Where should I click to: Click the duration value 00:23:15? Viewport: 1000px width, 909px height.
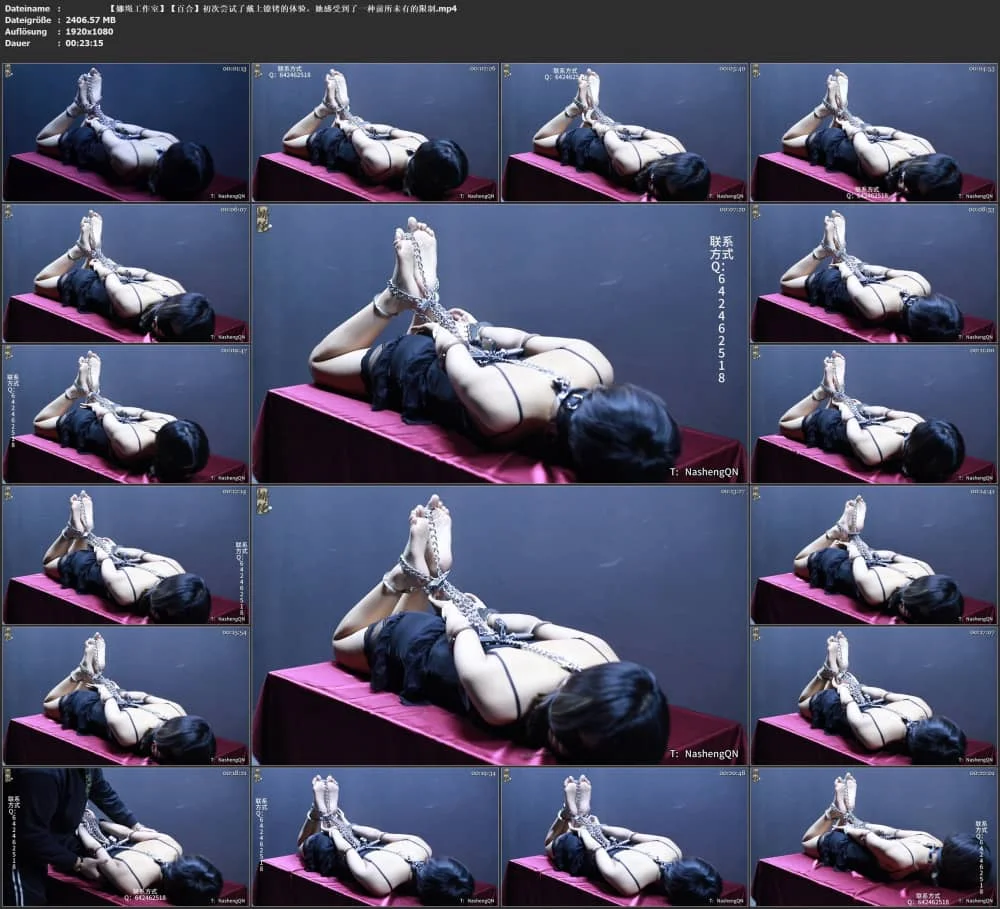[84, 44]
